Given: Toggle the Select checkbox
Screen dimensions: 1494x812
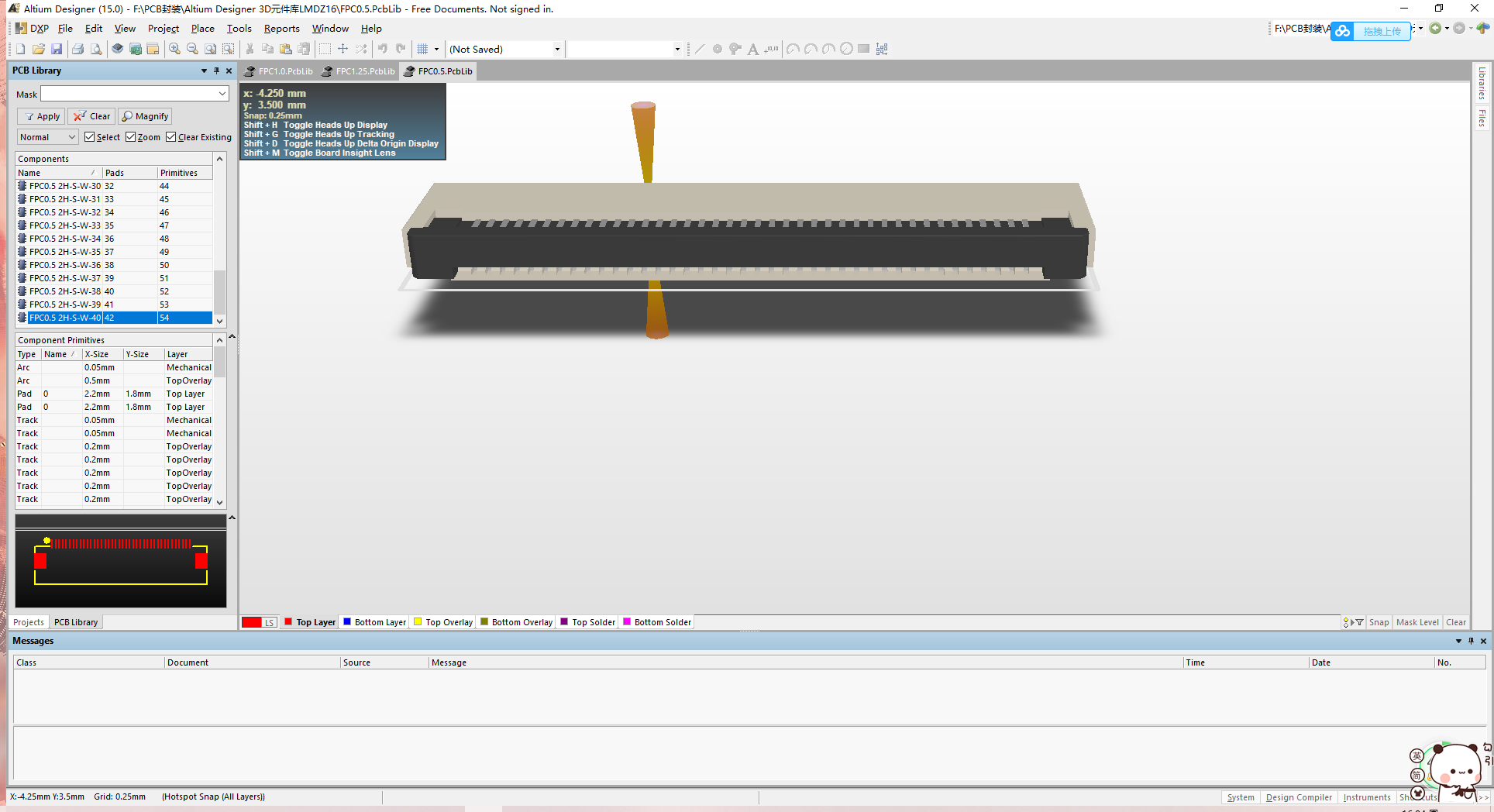Looking at the screenshot, I should click(91, 136).
